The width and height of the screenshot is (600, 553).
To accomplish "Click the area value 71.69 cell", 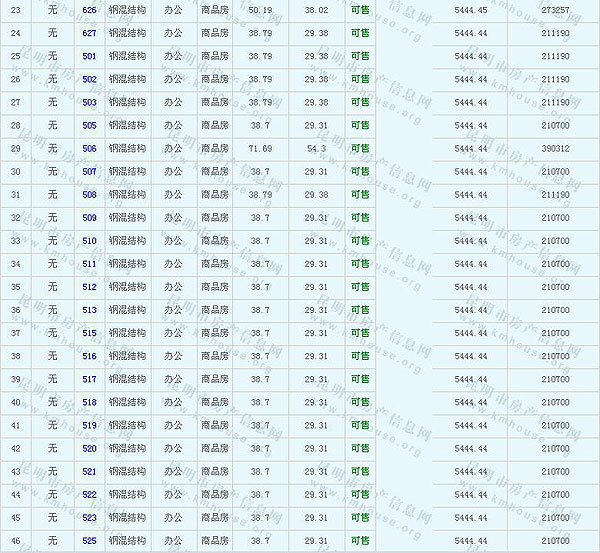I will coord(260,149).
